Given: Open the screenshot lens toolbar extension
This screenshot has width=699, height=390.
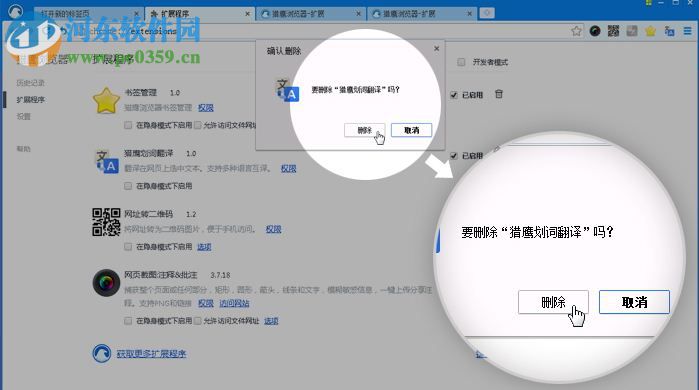Looking at the screenshot, I should [x=595, y=31].
